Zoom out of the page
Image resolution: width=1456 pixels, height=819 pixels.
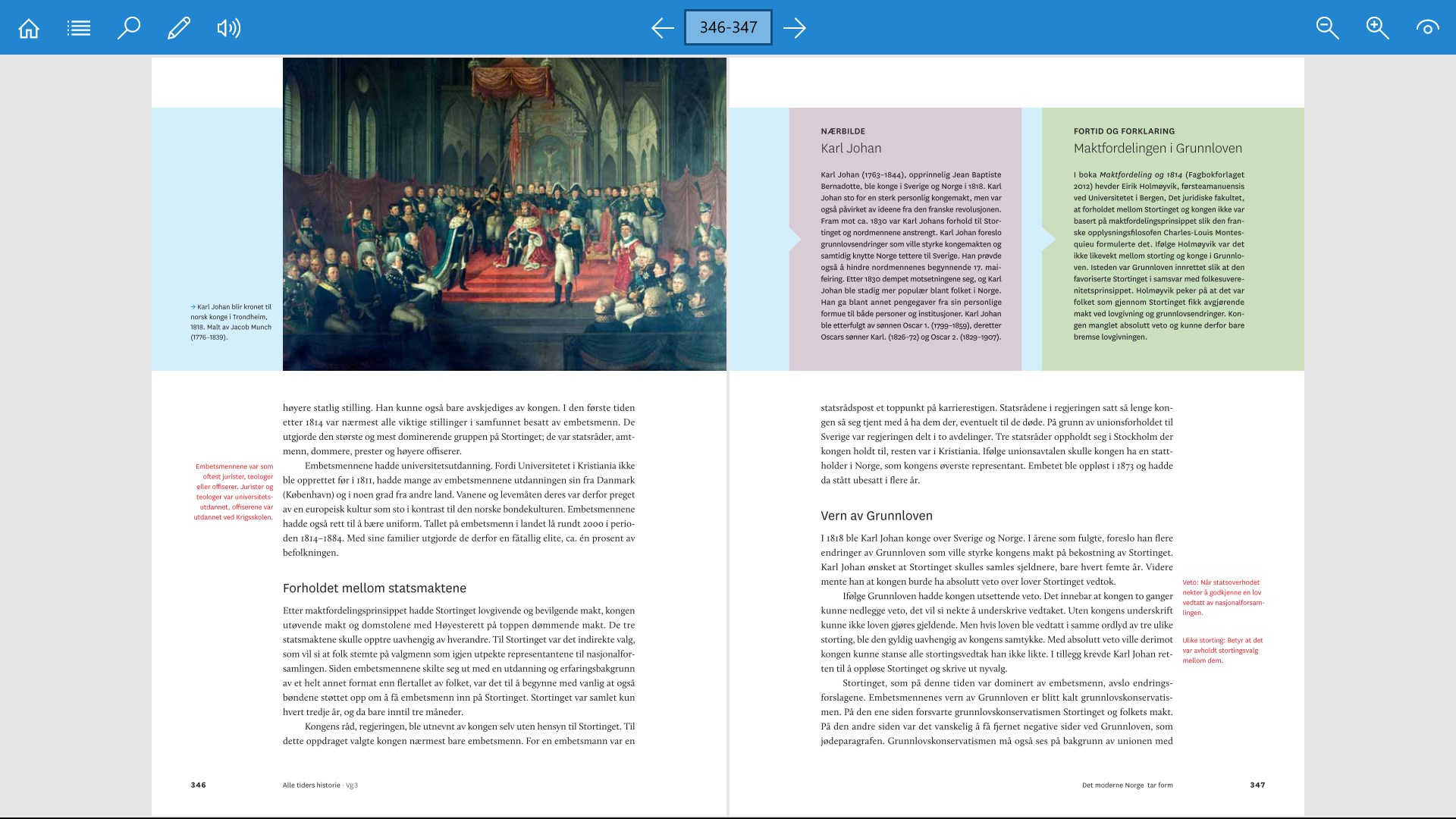pos(1327,28)
